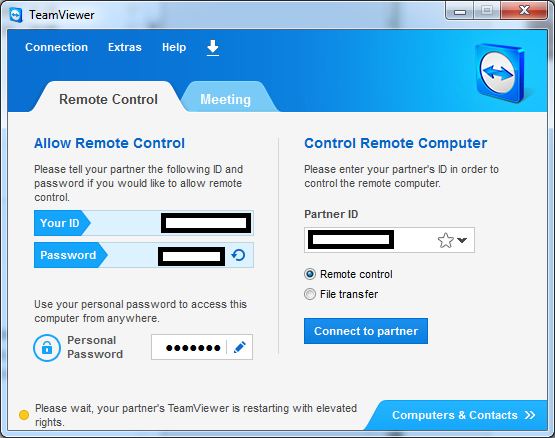This screenshot has height=438, width=555.
Task: Switch to the Remote Control tab
Action: [108, 99]
